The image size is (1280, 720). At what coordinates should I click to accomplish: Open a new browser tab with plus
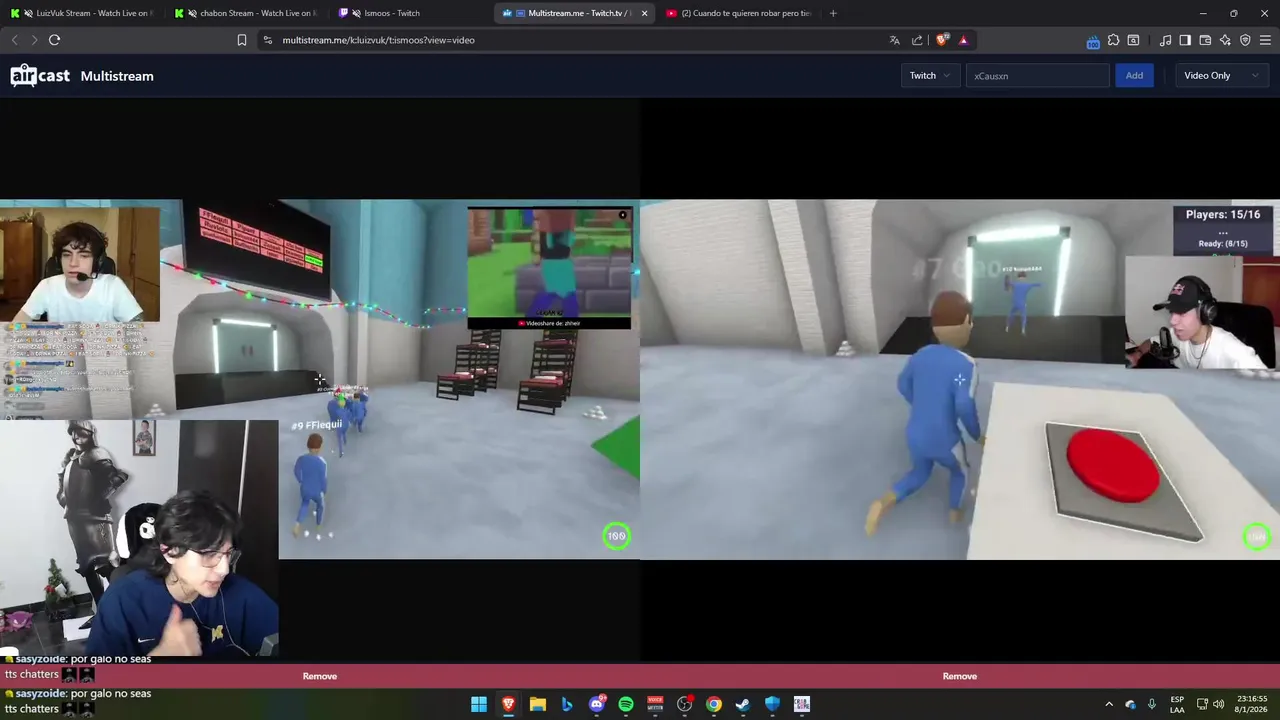[x=833, y=13]
